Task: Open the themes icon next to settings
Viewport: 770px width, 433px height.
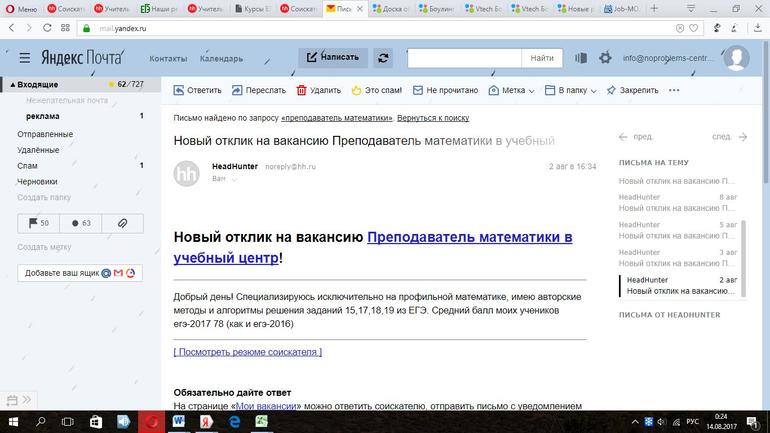Action: [x=580, y=58]
